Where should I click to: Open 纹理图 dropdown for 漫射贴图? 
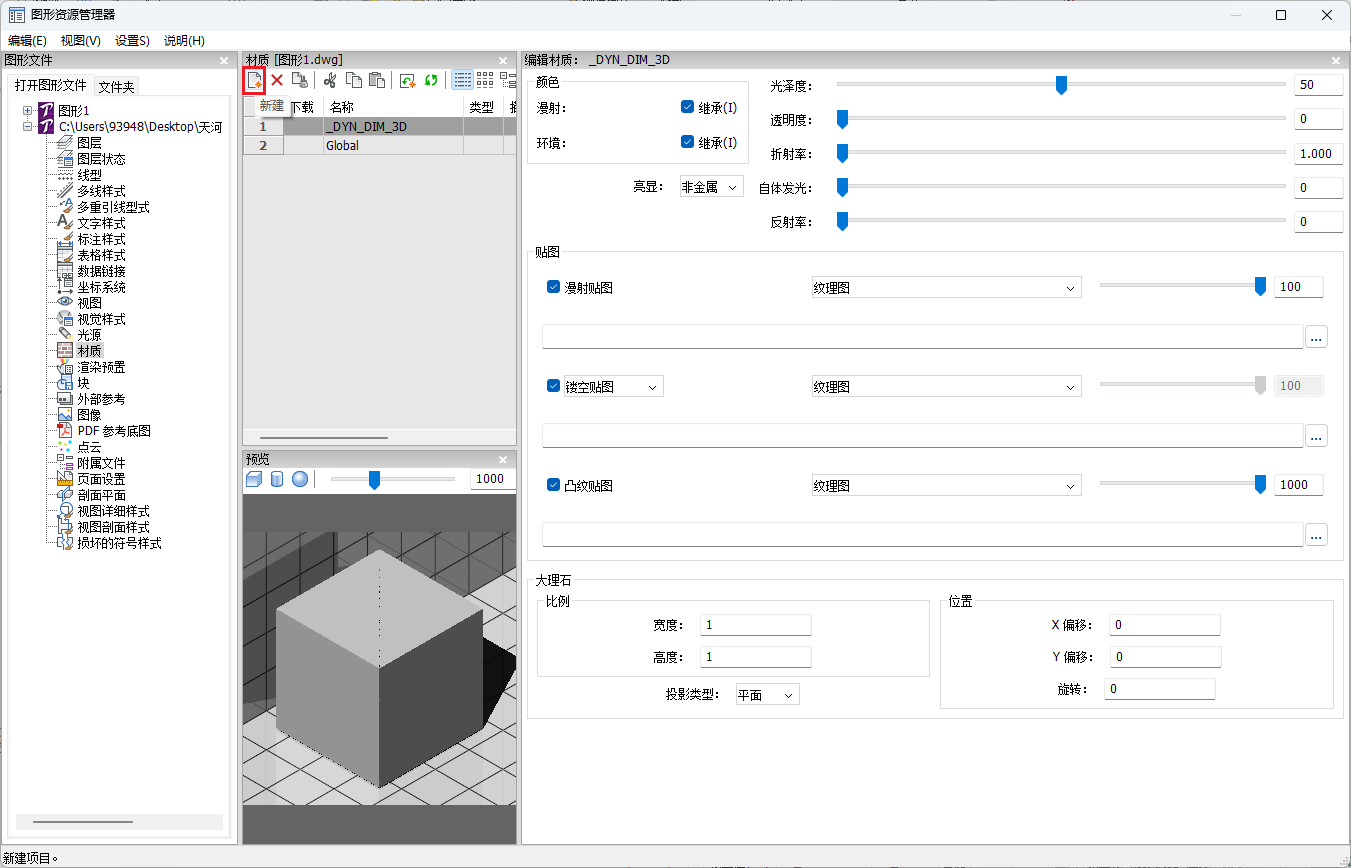point(946,288)
